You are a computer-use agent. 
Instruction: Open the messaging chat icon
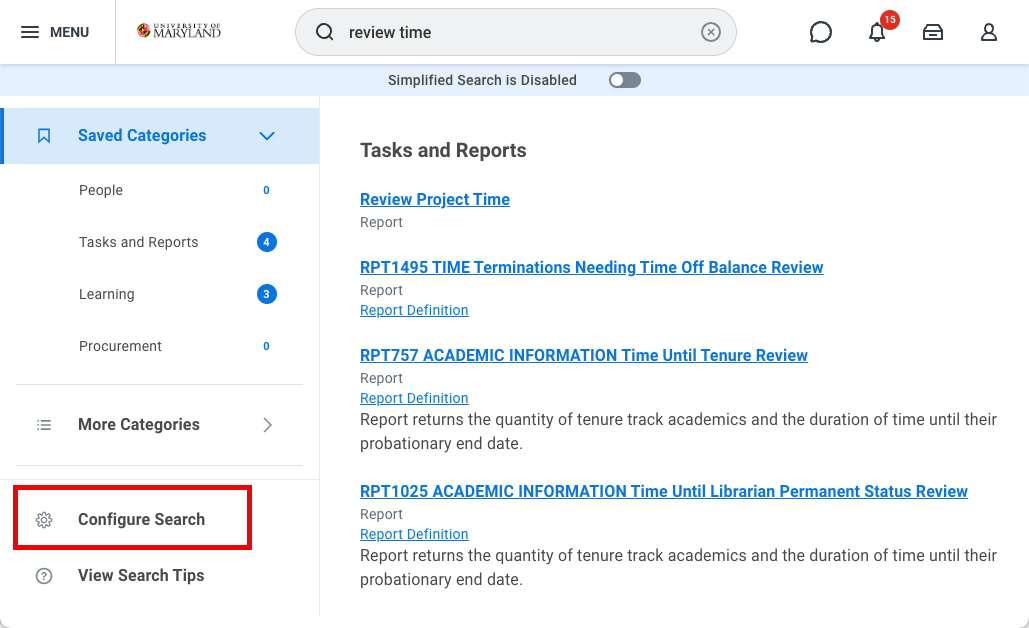(x=821, y=32)
